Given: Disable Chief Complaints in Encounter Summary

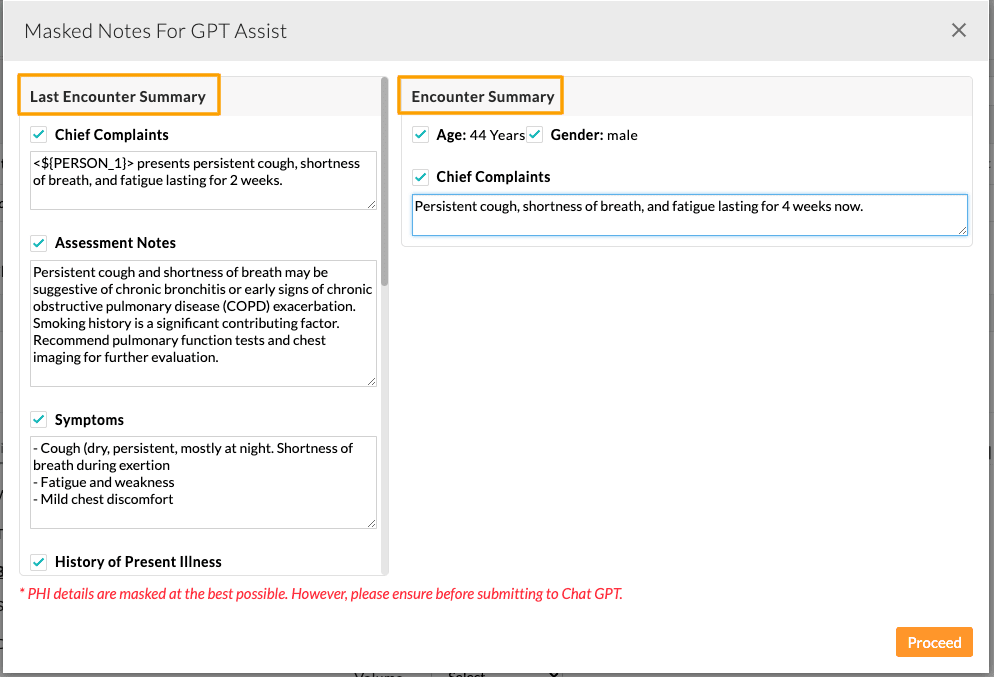Looking at the screenshot, I should [x=420, y=177].
